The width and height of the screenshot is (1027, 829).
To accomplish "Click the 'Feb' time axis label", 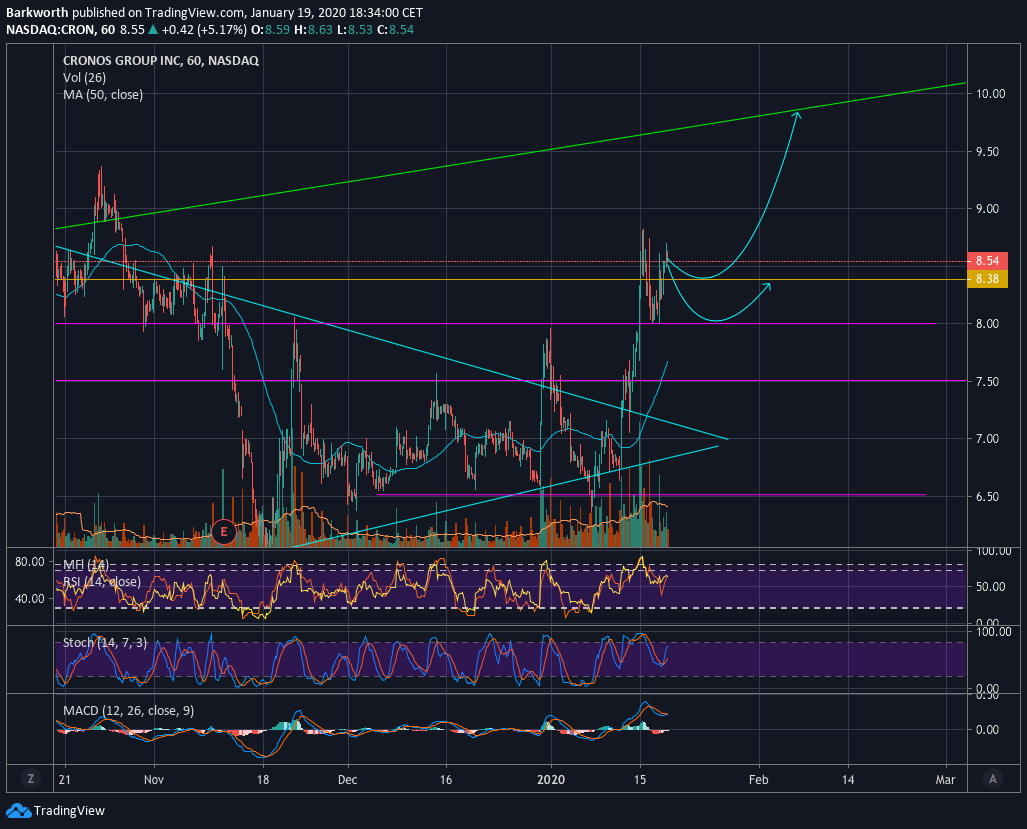I will point(758,779).
